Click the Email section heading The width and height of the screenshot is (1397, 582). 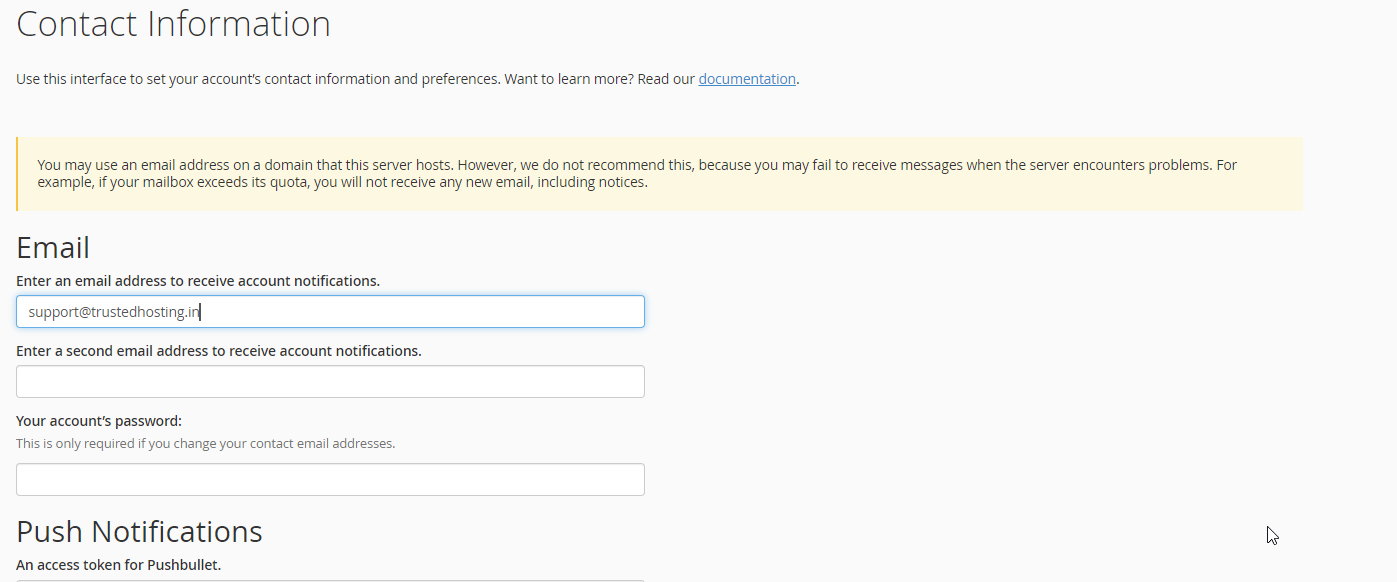coord(53,247)
